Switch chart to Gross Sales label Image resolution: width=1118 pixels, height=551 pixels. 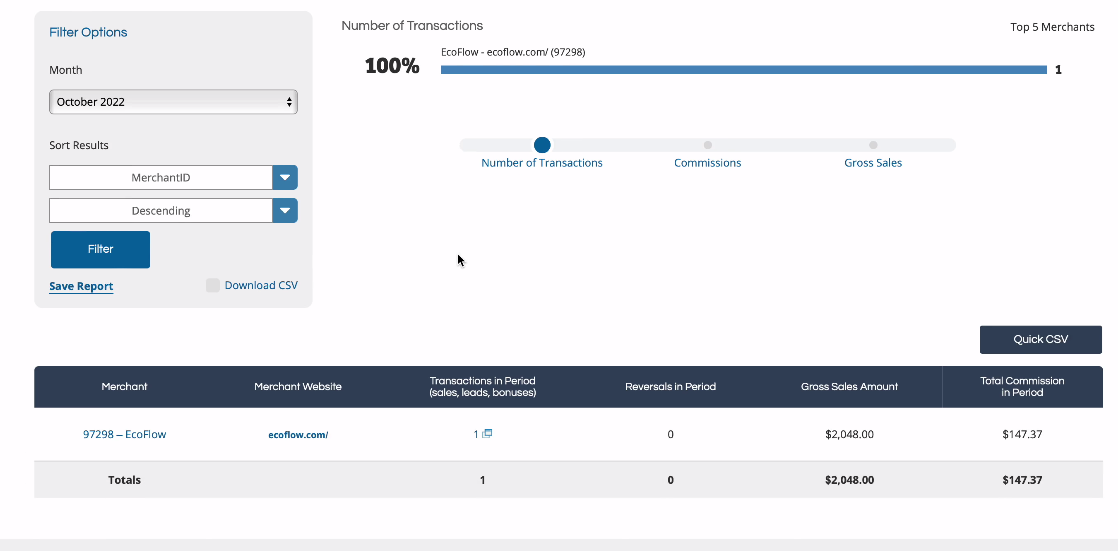[873, 163]
